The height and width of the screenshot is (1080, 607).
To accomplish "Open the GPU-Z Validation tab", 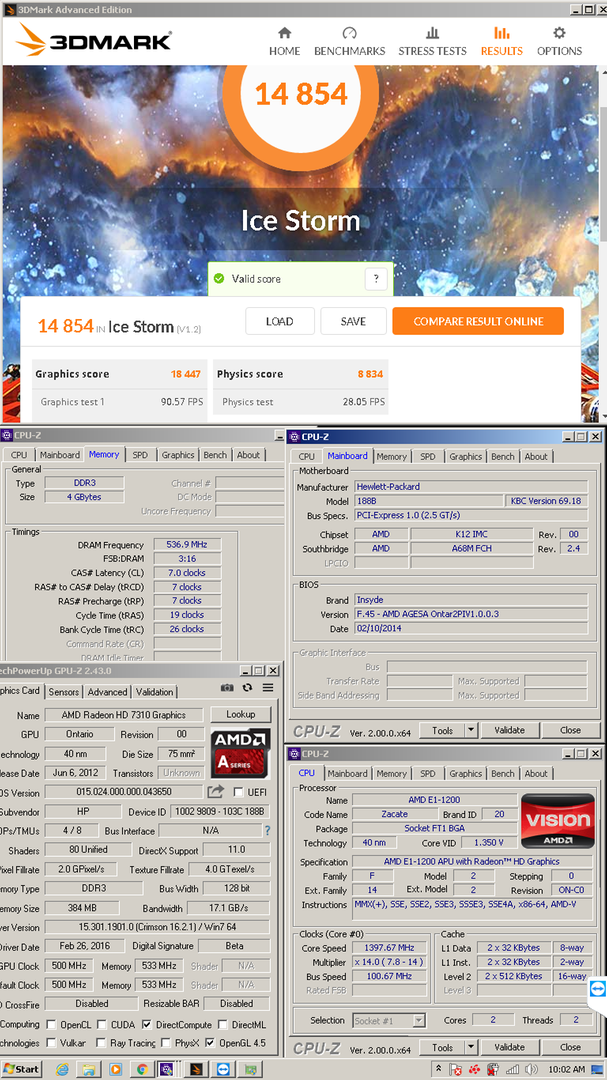I will [154, 692].
